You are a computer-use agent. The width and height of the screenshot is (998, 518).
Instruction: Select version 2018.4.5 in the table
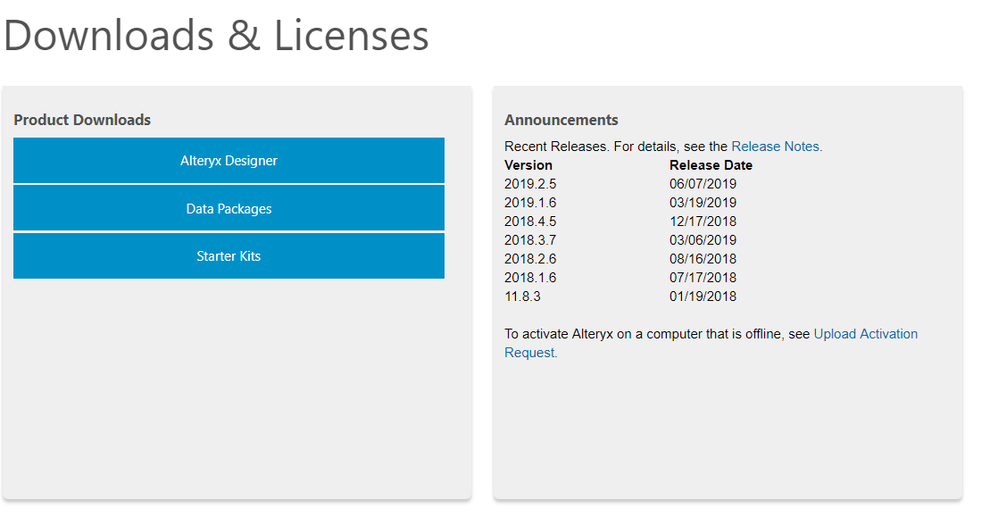(530, 221)
